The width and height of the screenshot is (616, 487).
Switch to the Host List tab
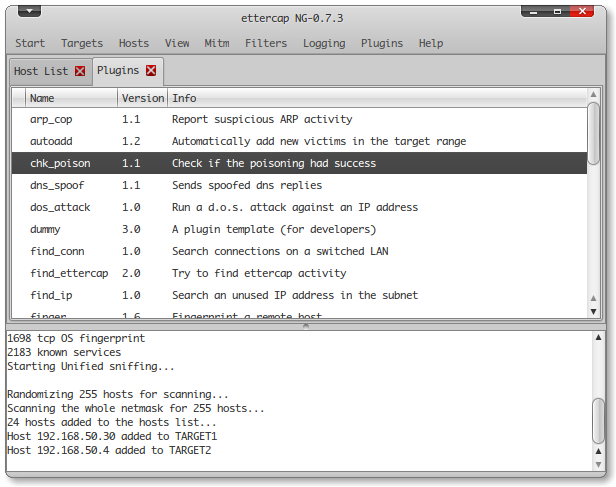[x=41, y=71]
